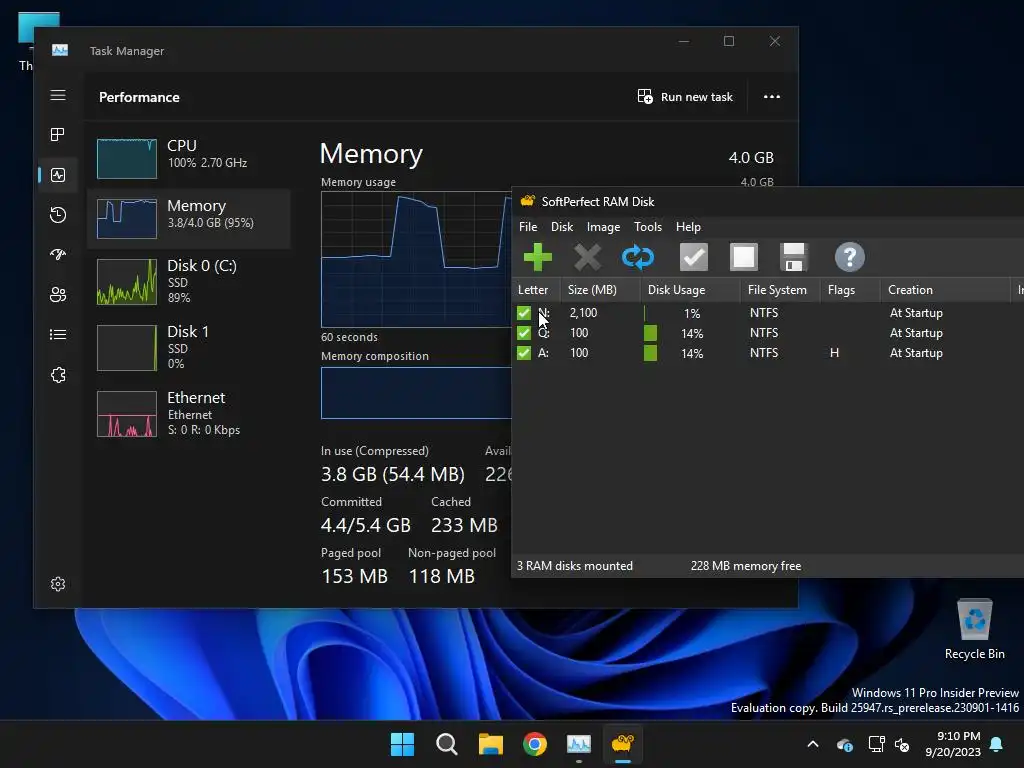Open Tools menu in SoftPerfect RAM Disk
The width and height of the screenshot is (1024, 768).
tap(648, 227)
